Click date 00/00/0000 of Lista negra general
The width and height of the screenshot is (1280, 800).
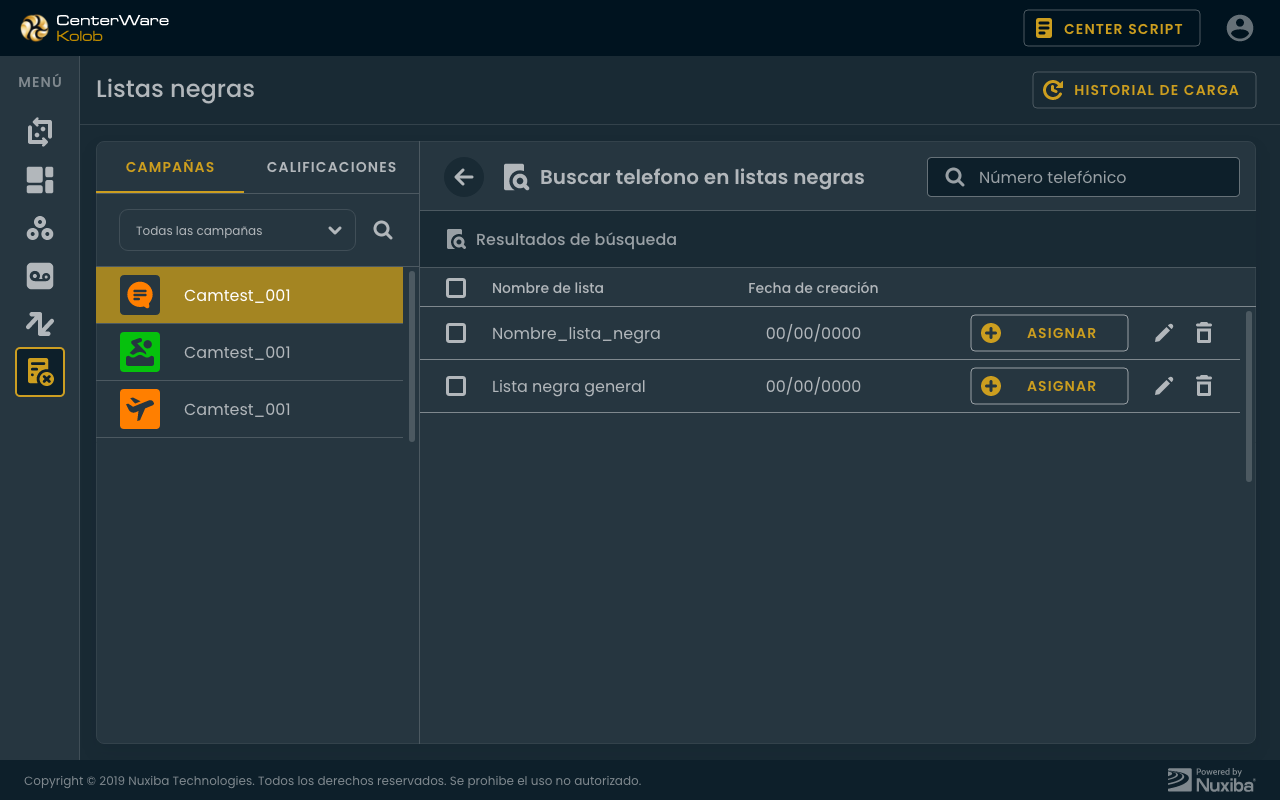pyautogui.click(x=813, y=386)
